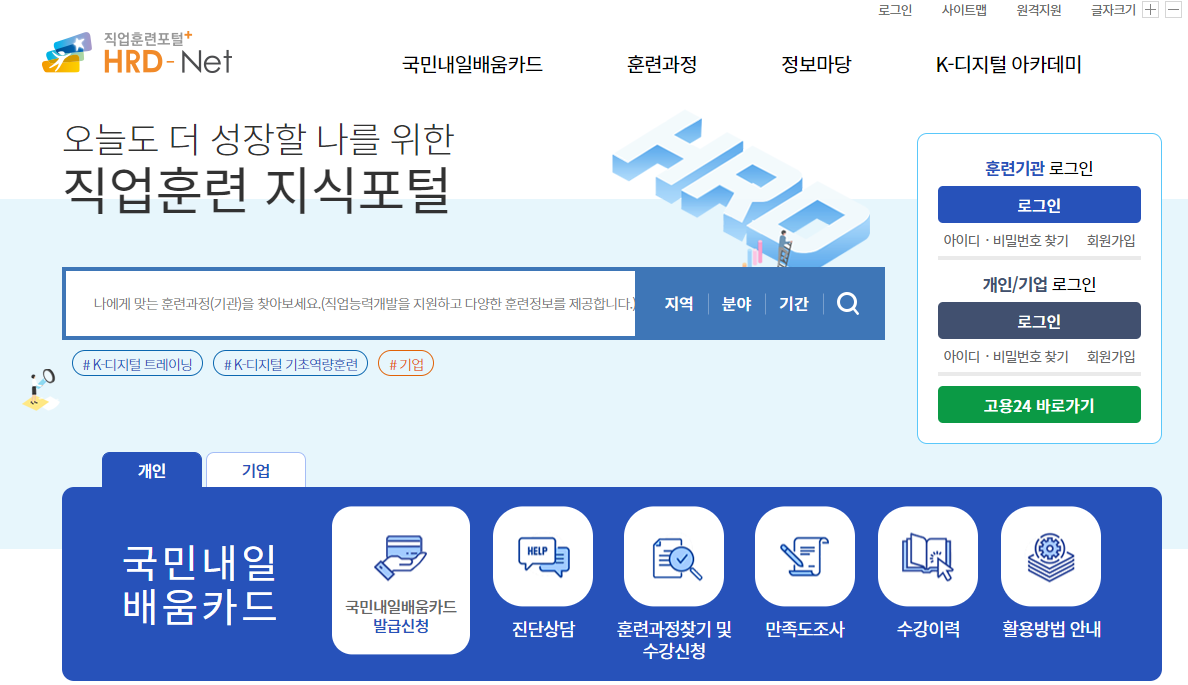
Task: Find ID/password under 훈련기관 로그인
Action: pyautogui.click(x=1005, y=240)
